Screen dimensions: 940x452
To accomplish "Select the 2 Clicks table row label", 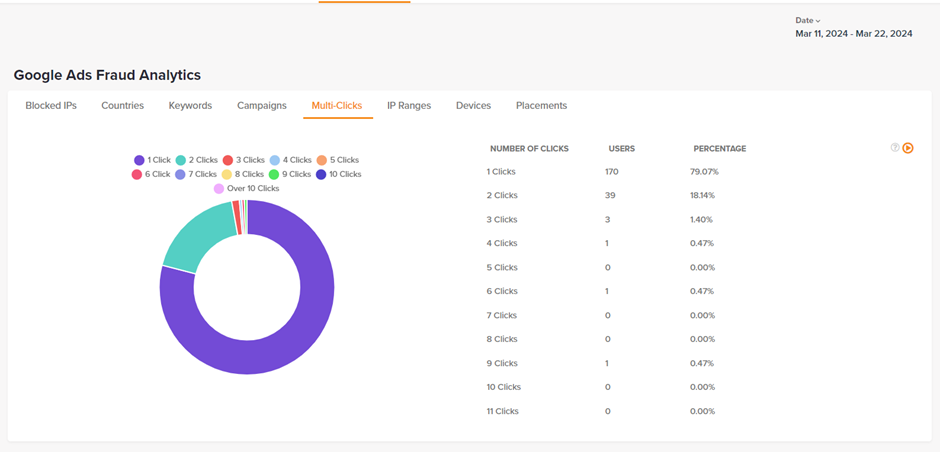I will point(502,196).
